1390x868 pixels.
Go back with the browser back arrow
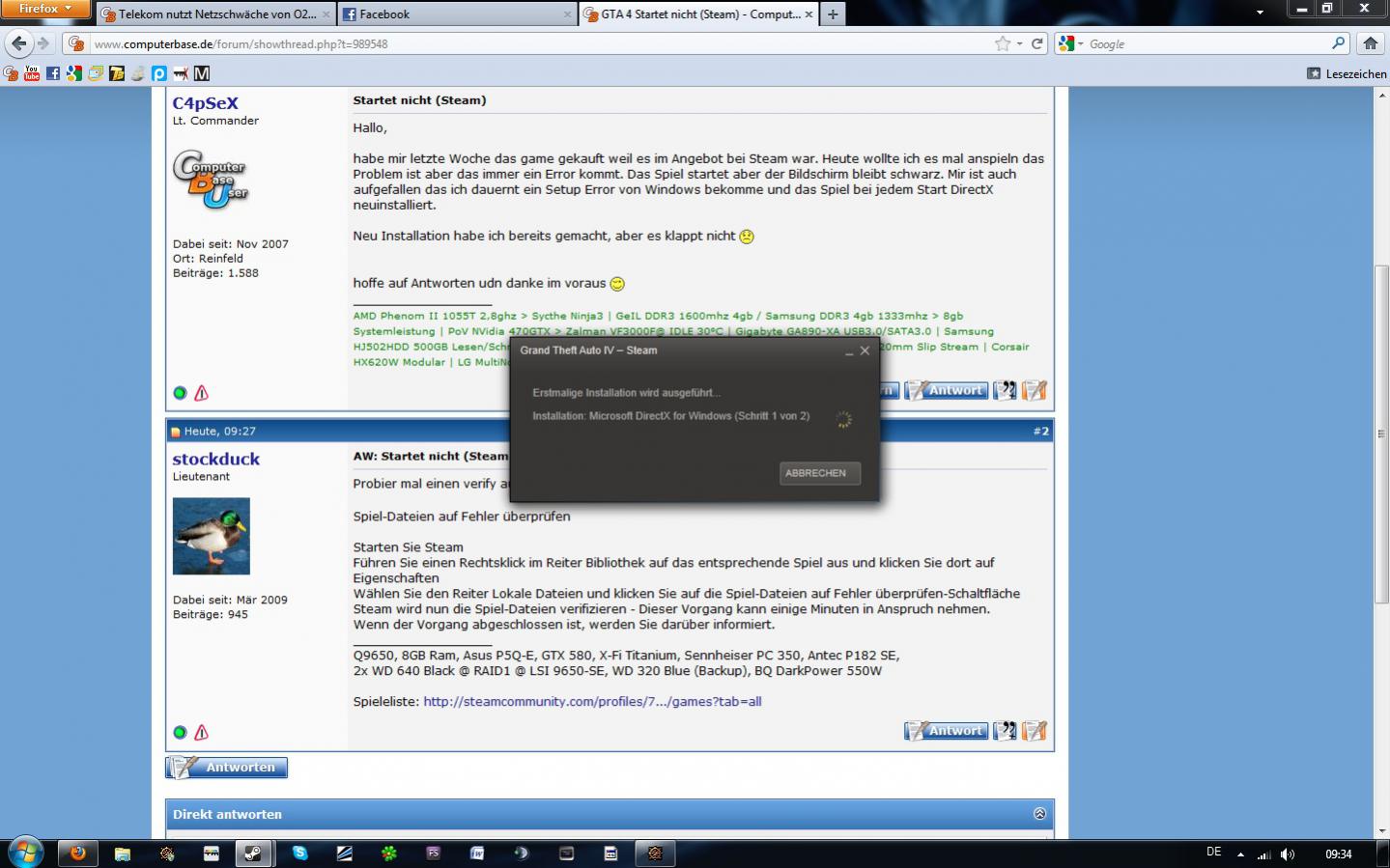[19, 43]
